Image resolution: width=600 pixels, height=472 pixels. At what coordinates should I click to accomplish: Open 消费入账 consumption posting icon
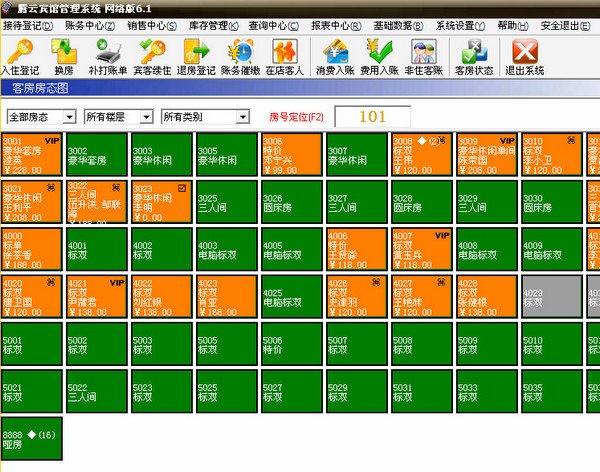coord(335,57)
